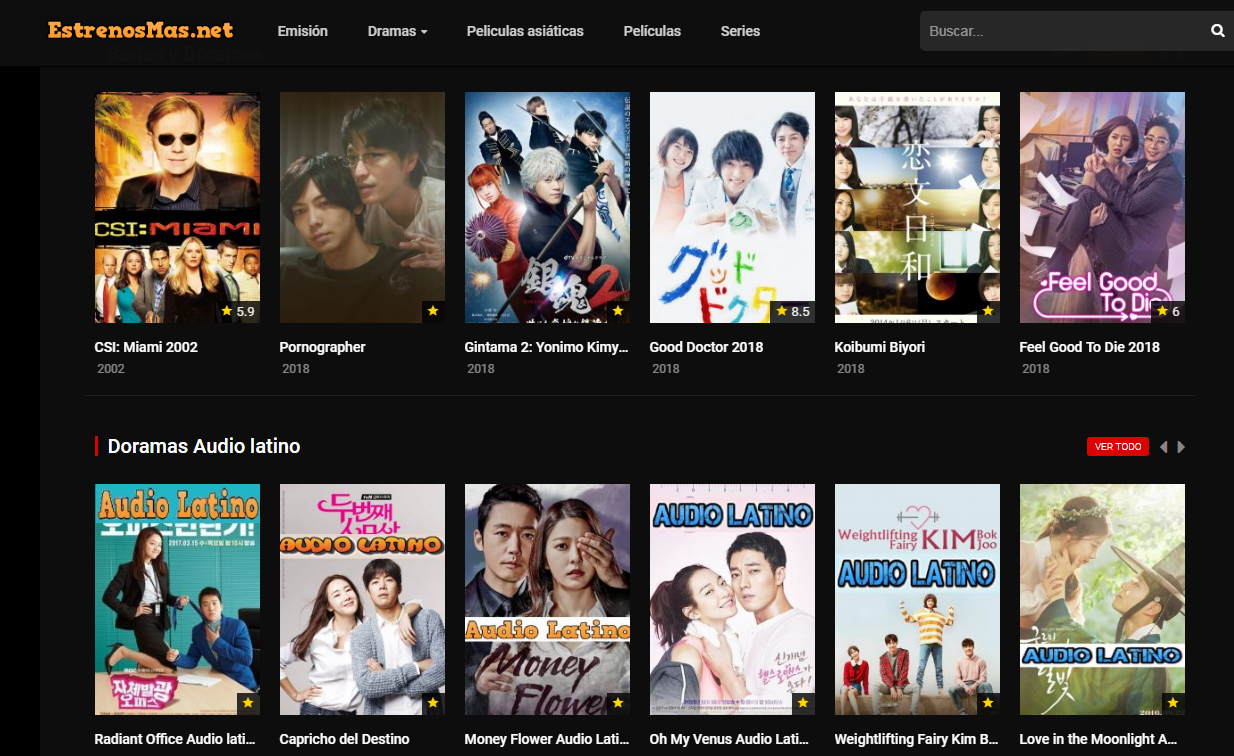This screenshot has width=1234, height=756.
Task: Click the search magnifier icon
Action: [x=1217, y=31]
